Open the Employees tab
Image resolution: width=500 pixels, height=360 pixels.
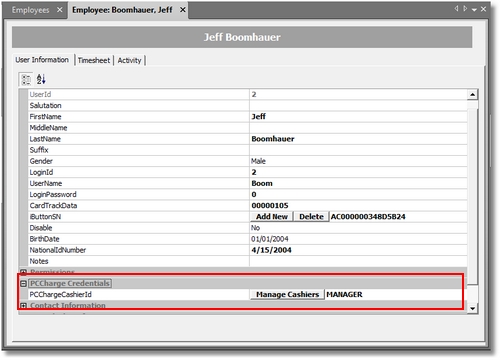point(30,10)
